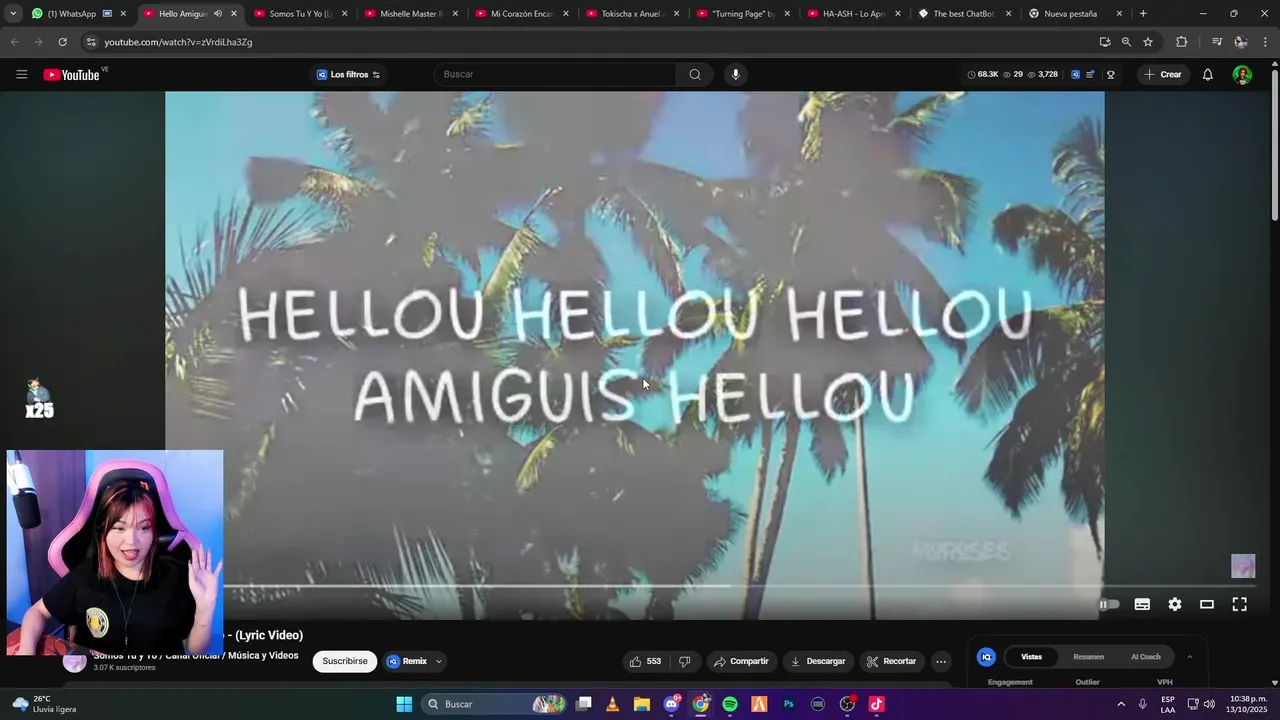
Task: Open Chrome media controls icon
Action: click(1217, 42)
